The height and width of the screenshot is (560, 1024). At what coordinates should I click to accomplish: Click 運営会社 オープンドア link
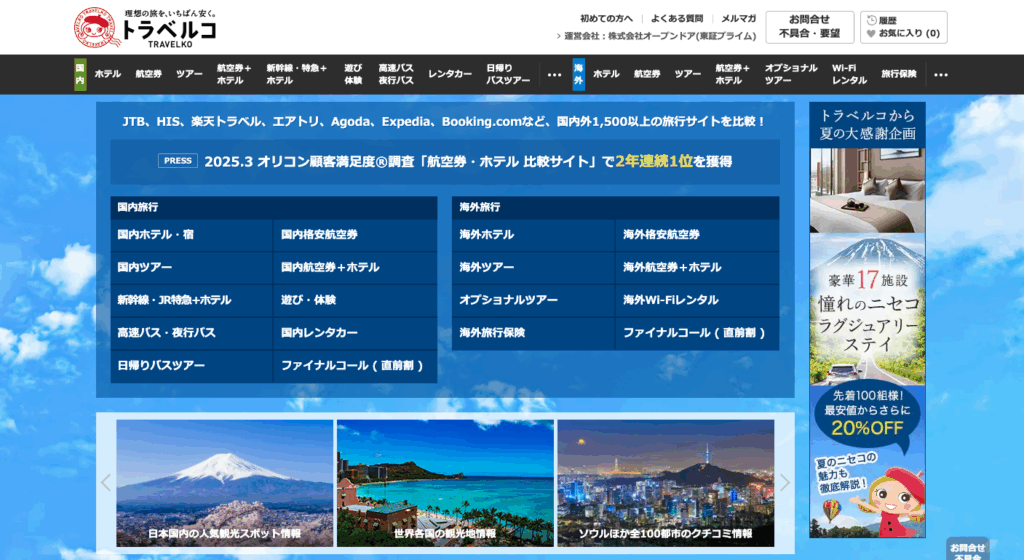click(x=656, y=36)
